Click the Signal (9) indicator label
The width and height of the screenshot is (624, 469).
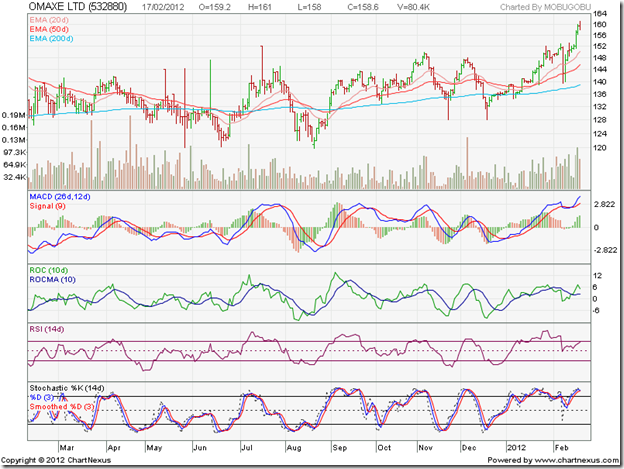pyautogui.click(x=47, y=206)
